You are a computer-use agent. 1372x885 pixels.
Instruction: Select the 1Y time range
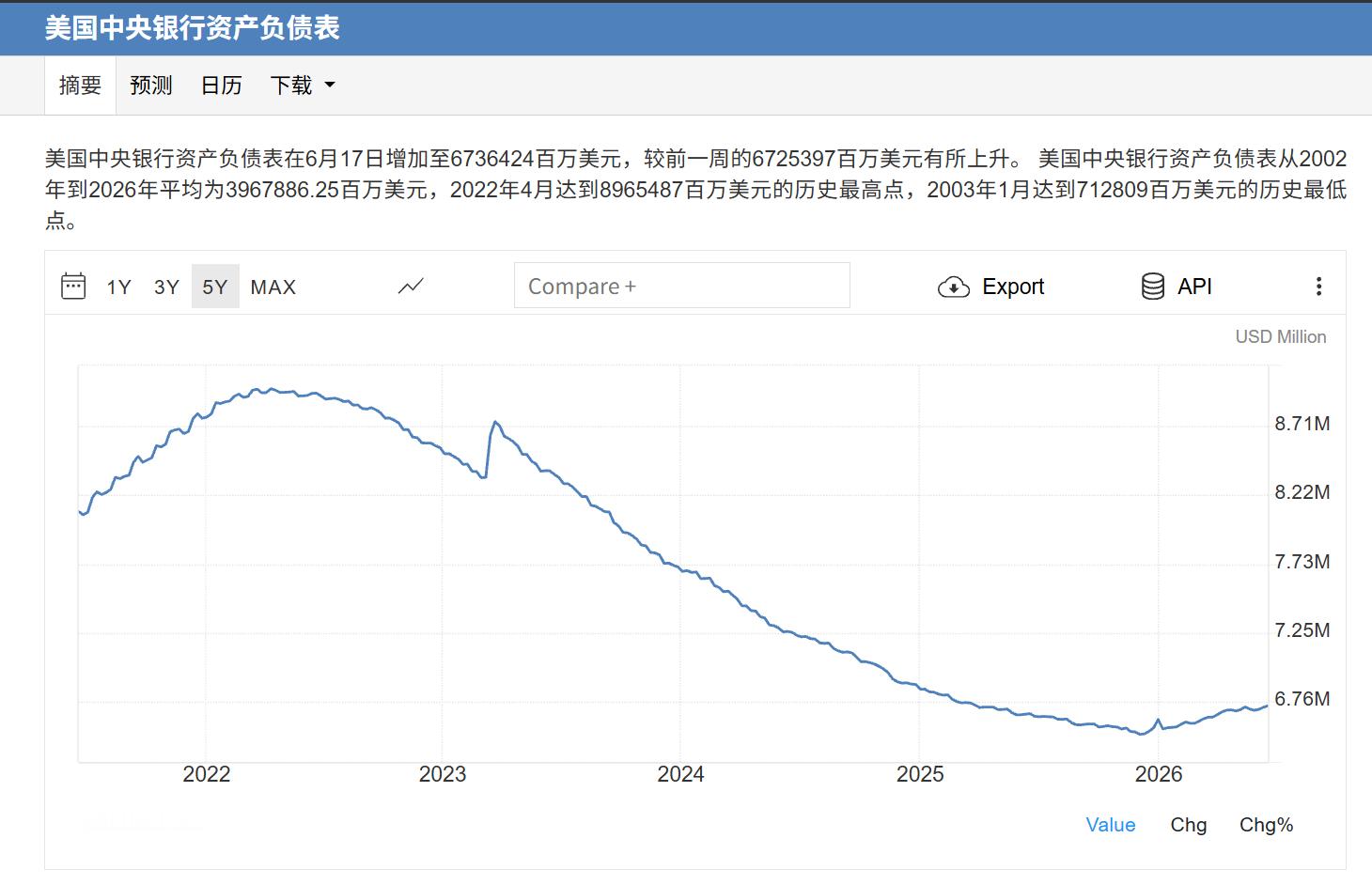118,287
